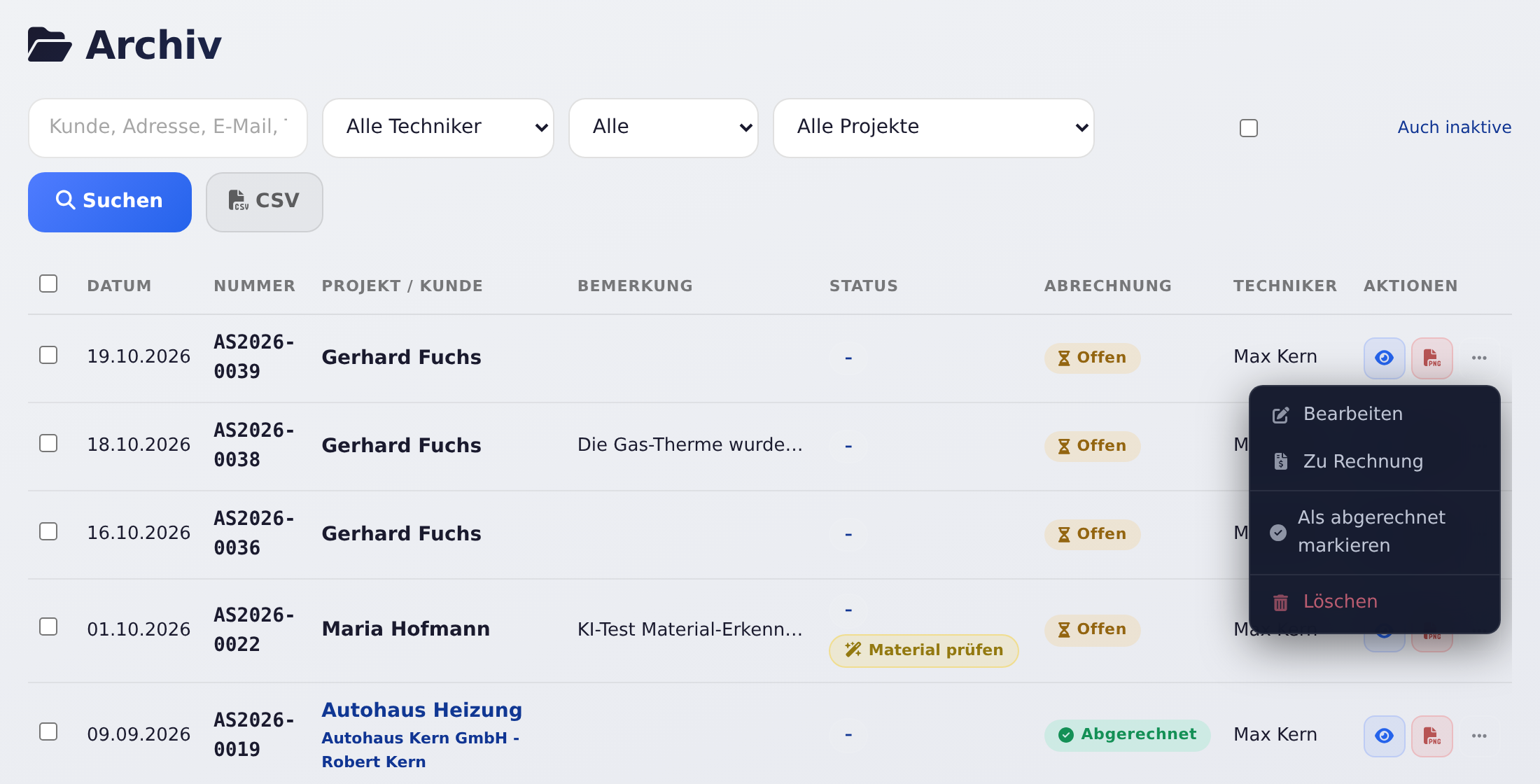
Task: Choose Zu Rechnung from context menu
Action: point(1374,461)
